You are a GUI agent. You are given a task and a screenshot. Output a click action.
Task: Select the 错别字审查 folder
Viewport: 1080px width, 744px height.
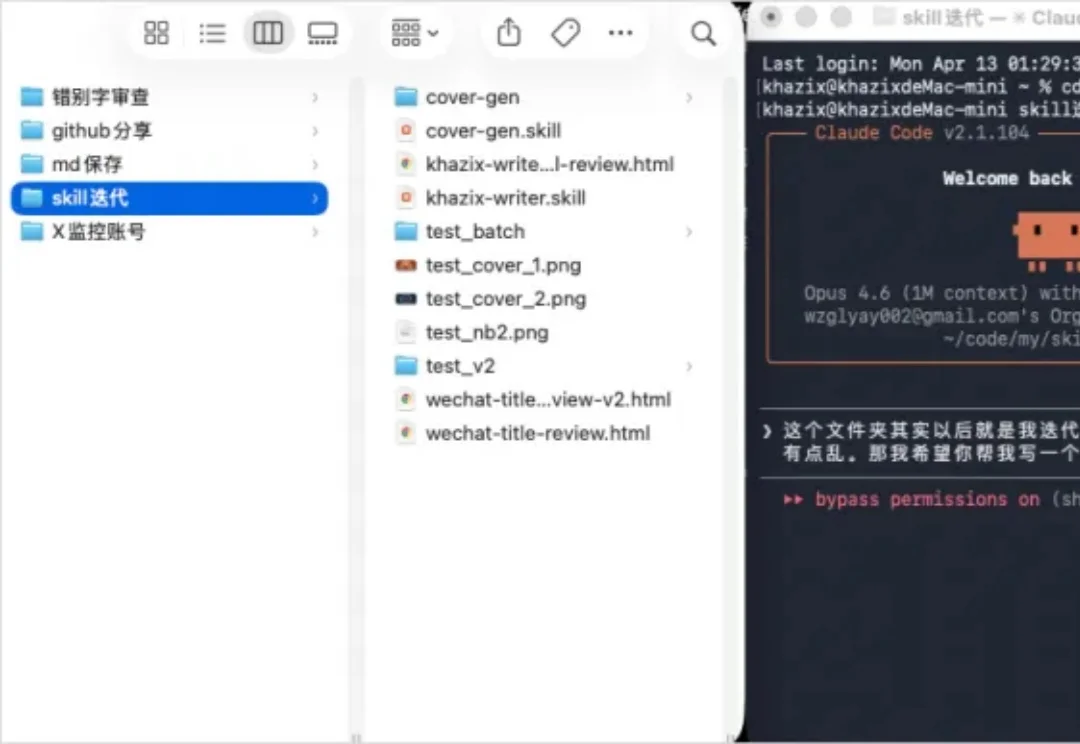coord(100,97)
